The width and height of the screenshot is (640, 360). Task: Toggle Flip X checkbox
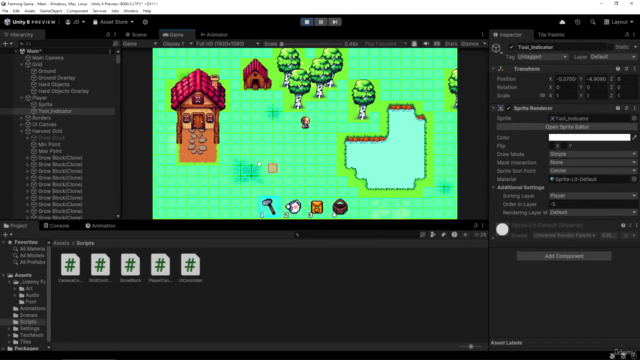click(x=551, y=146)
